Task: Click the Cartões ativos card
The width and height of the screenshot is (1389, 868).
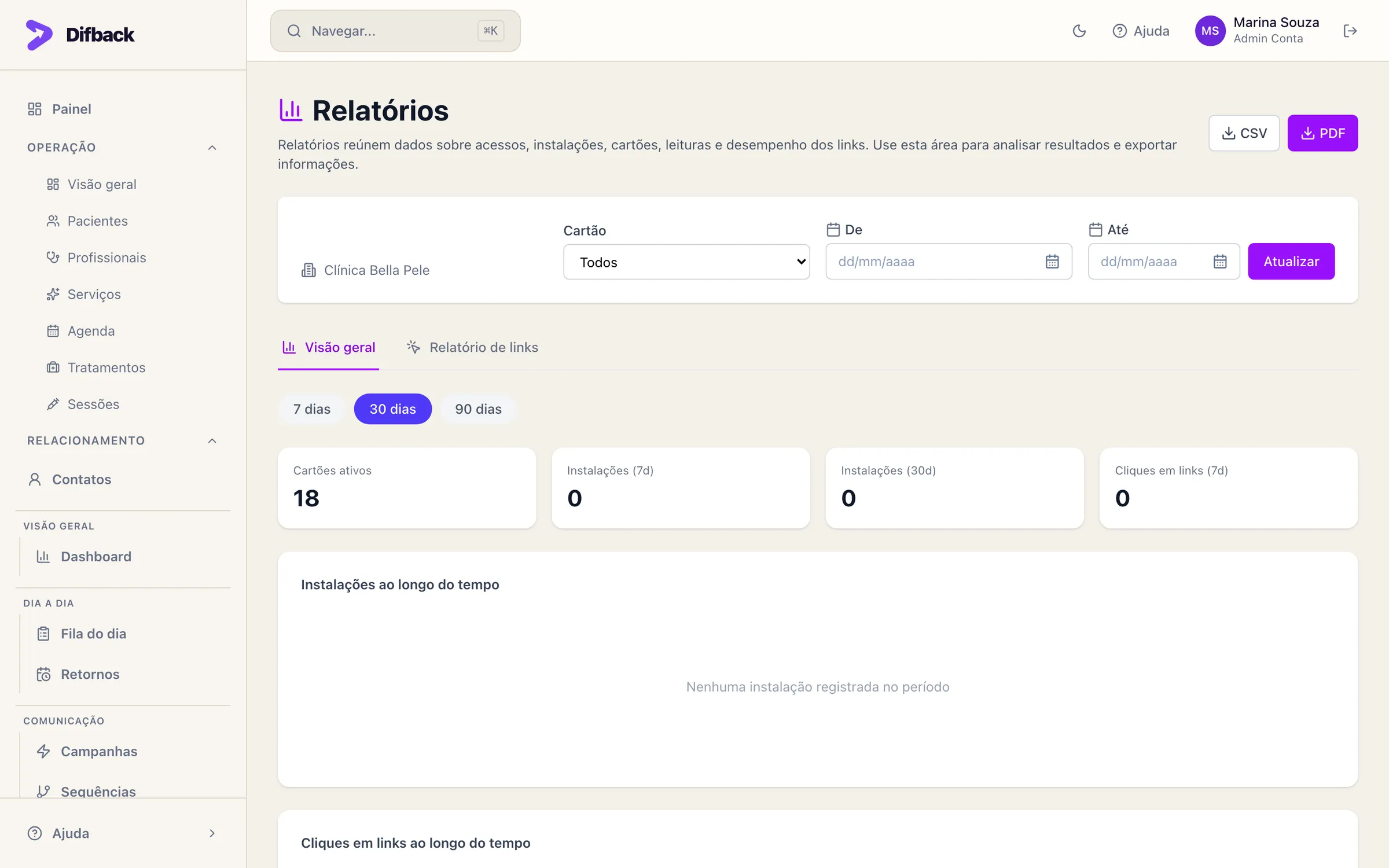Action: pyautogui.click(x=407, y=488)
